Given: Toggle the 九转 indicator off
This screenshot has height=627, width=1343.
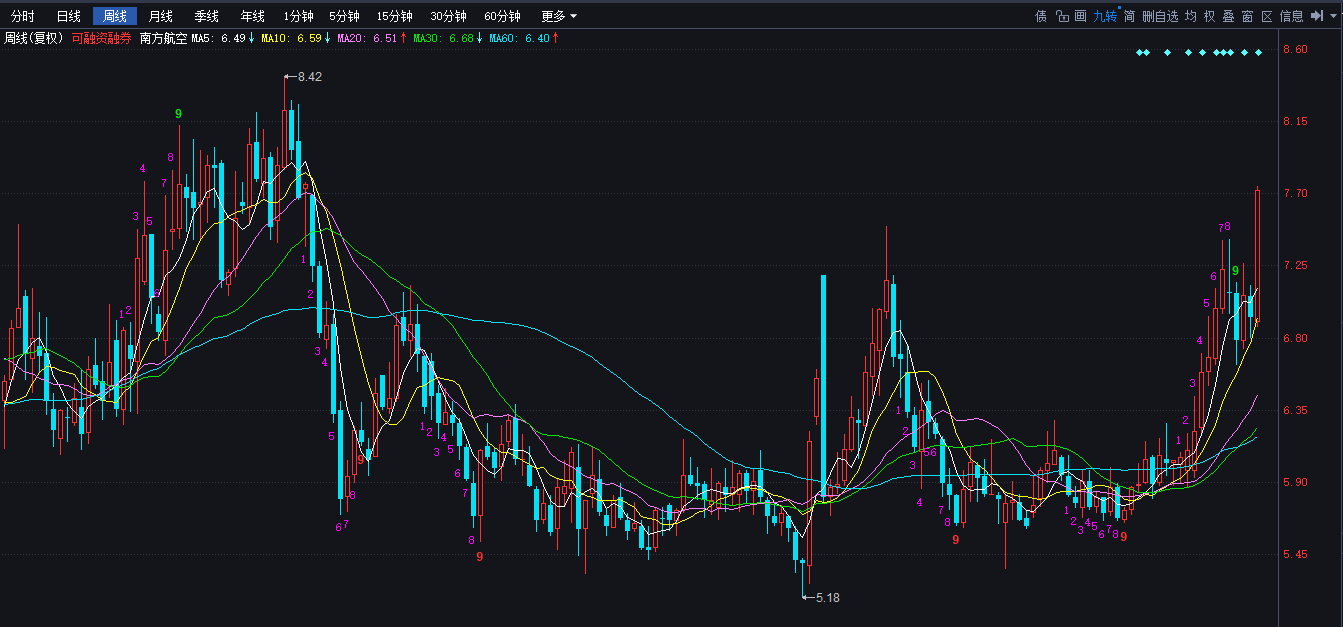Looking at the screenshot, I should click(1104, 16).
